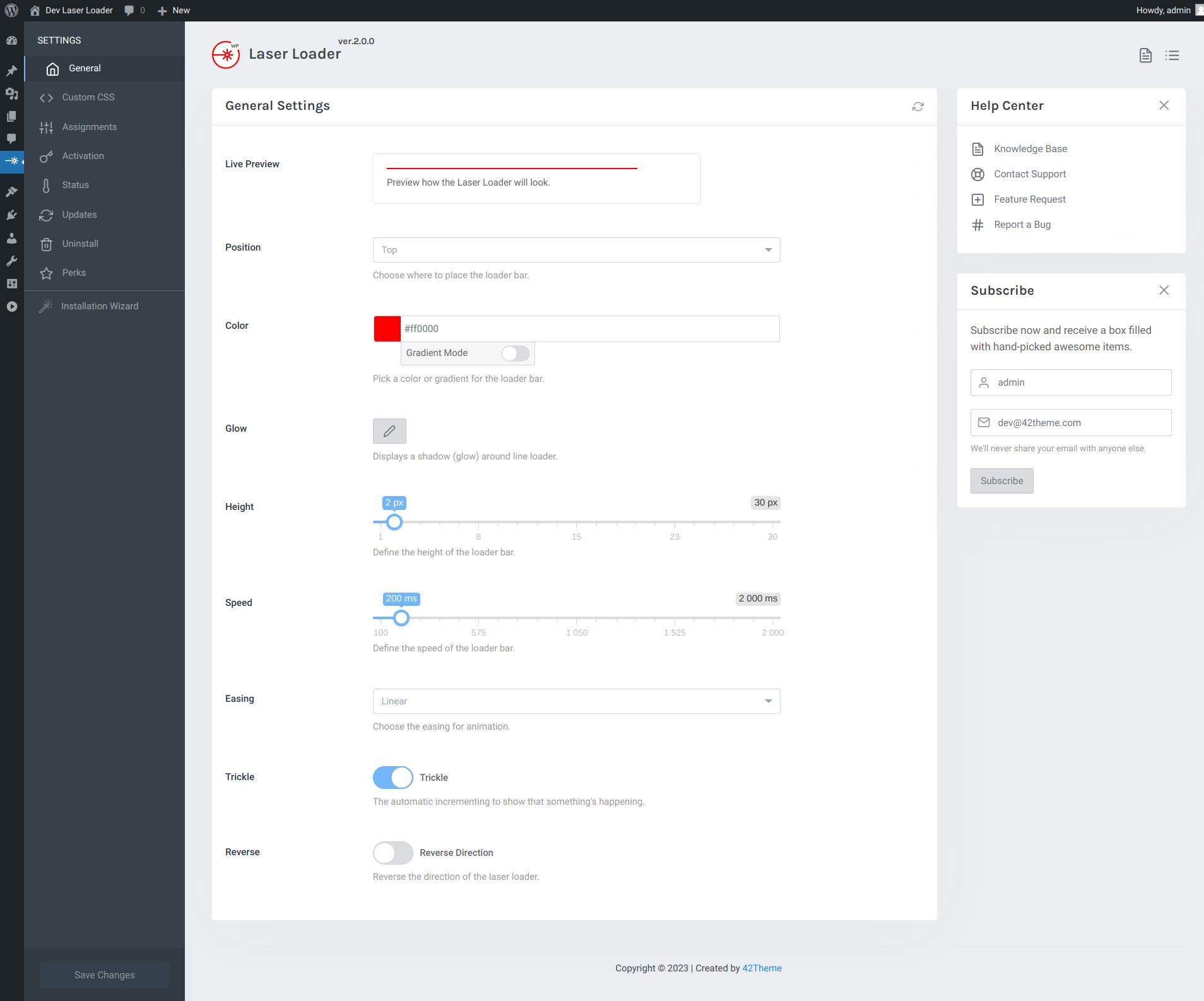Click the Laser Loader logo
Viewport: 1204px width, 1001px height.
226,55
